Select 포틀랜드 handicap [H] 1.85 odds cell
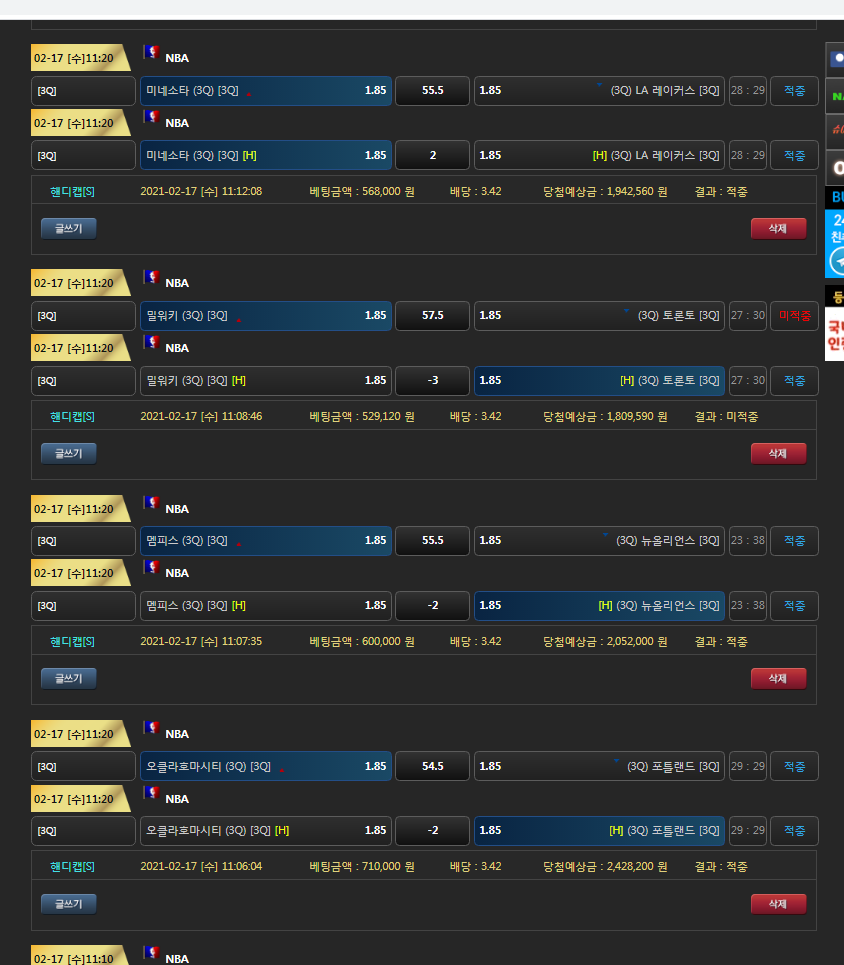 [598, 830]
